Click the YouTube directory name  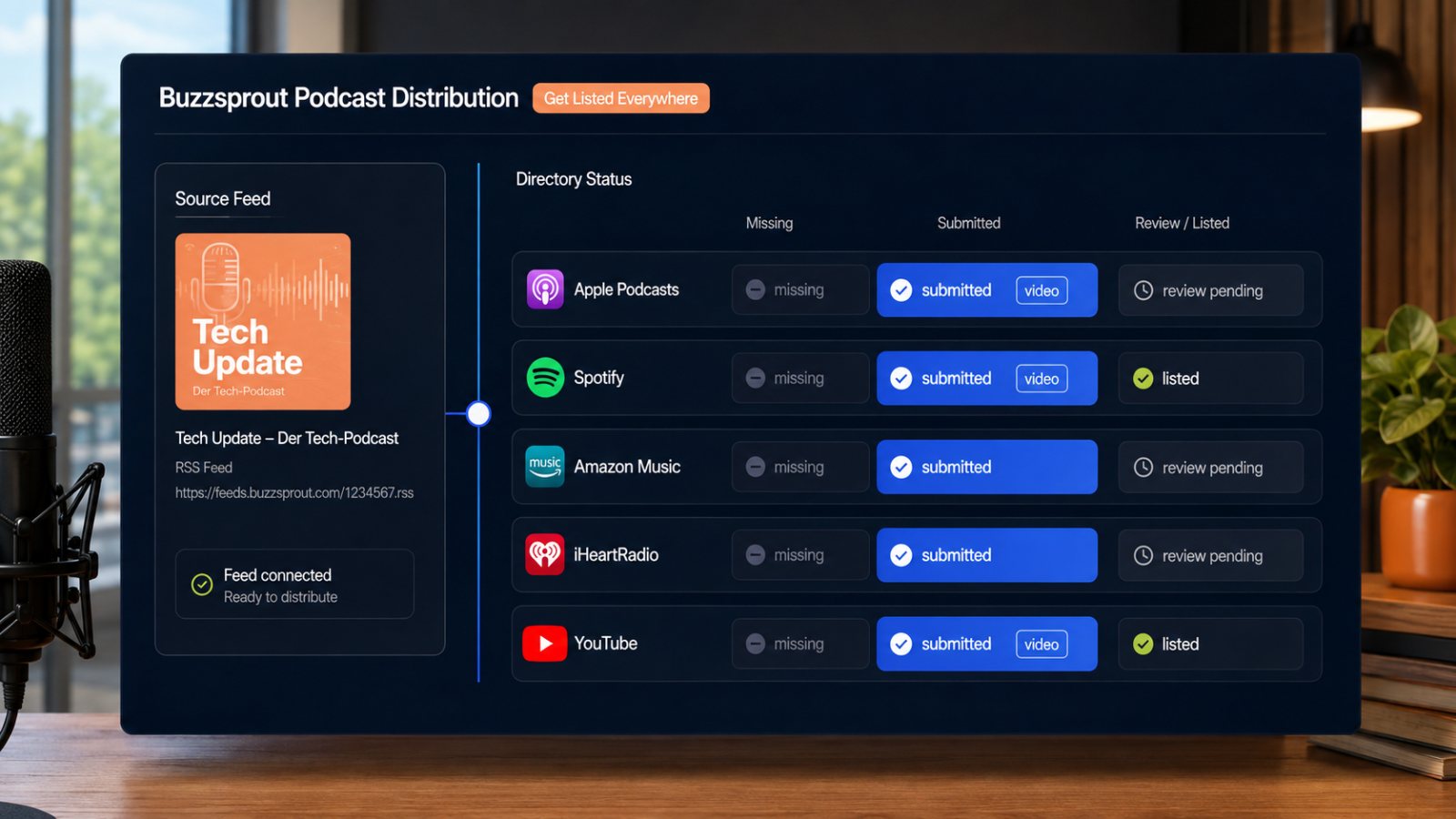coord(605,643)
